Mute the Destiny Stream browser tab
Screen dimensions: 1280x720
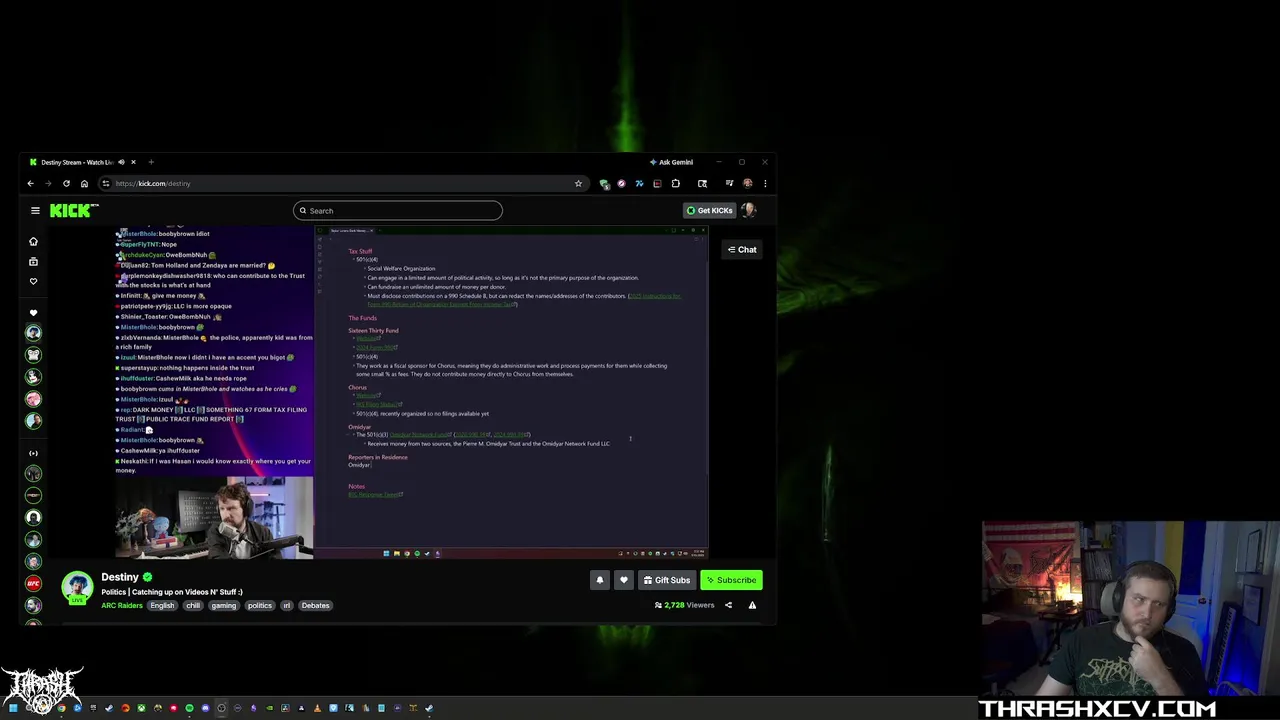(x=122, y=162)
